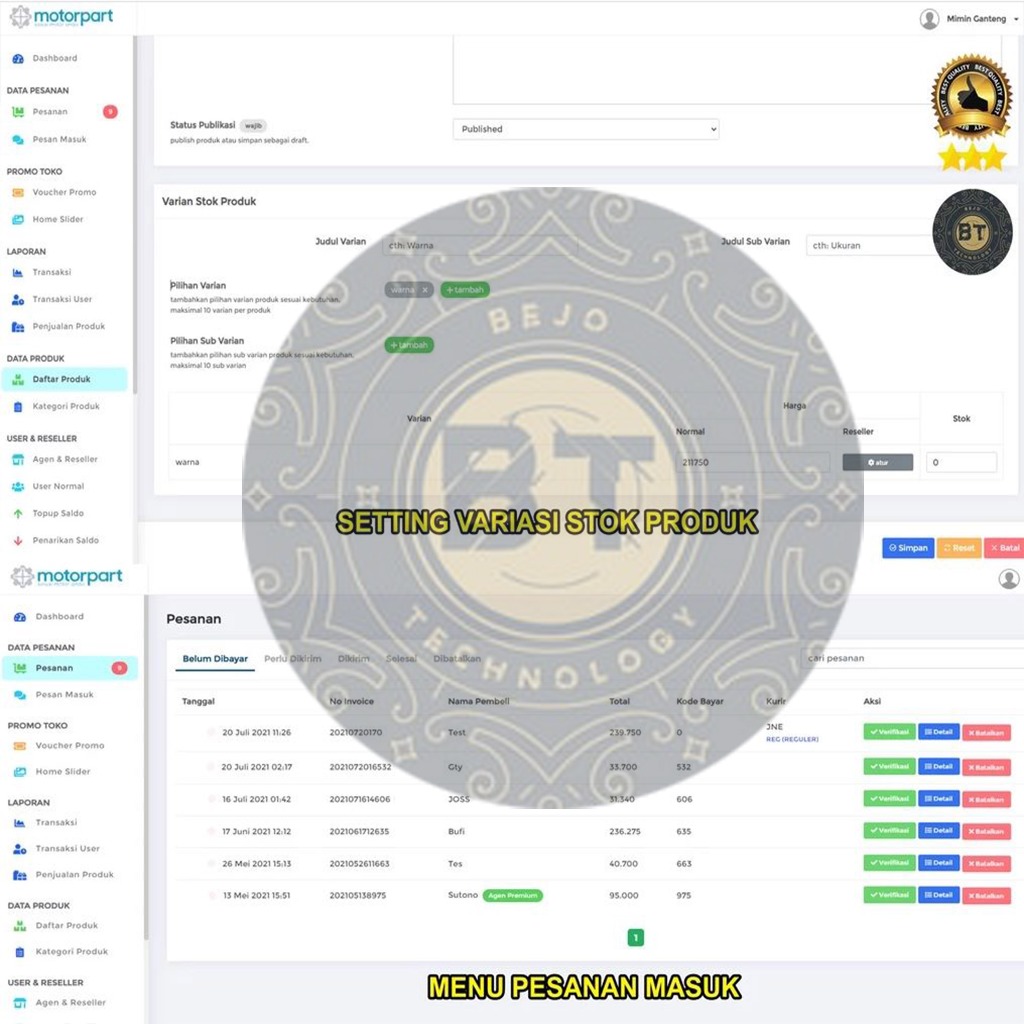Open Detail for order by Gty
Screen dimensions: 1024x1024
point(938,767)
